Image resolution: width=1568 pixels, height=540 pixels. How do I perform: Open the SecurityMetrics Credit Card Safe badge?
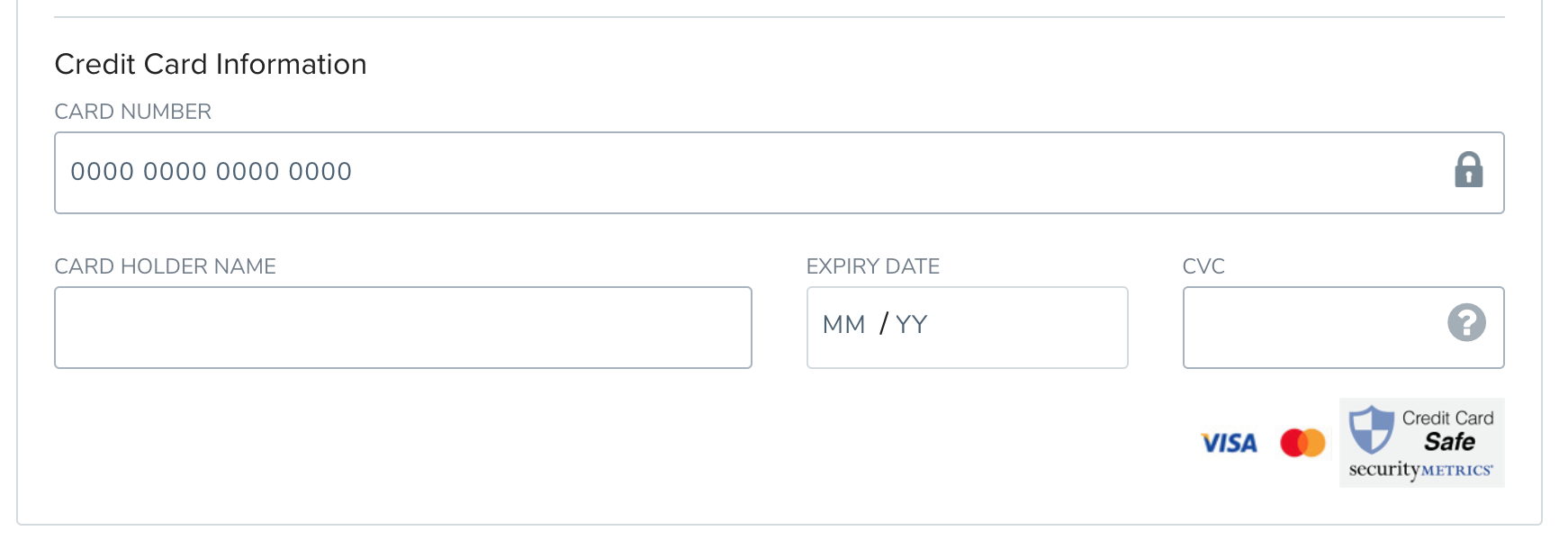(x=1421, y=443)
